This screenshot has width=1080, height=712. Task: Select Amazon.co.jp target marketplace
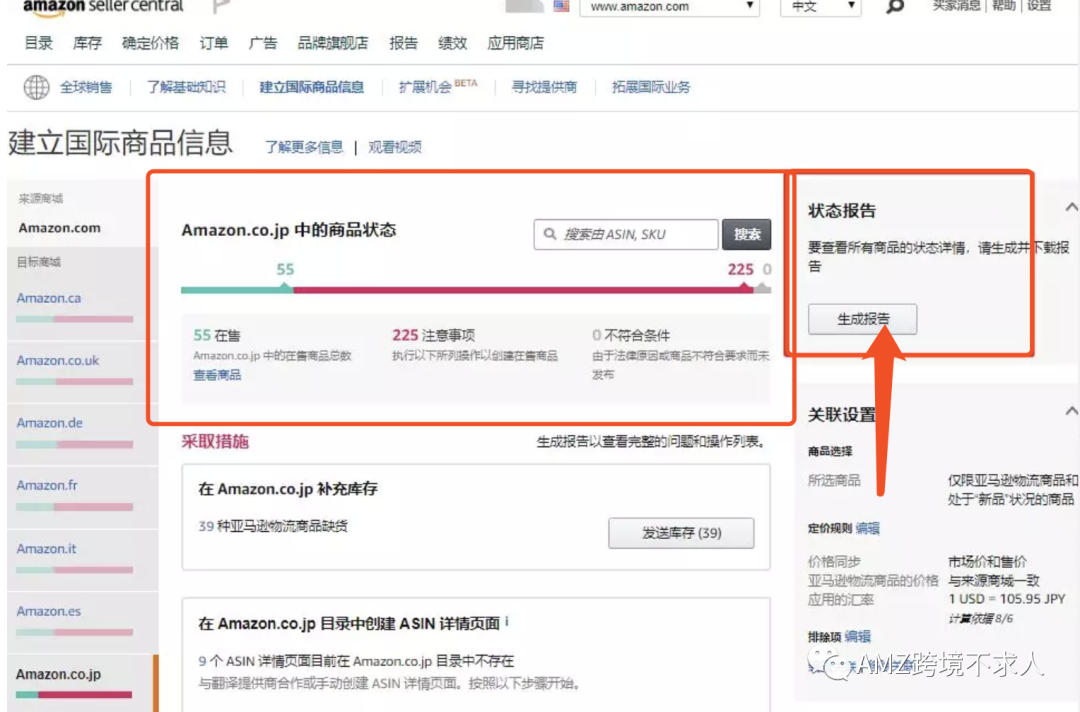pyautogui.click(x=59, y=675)
